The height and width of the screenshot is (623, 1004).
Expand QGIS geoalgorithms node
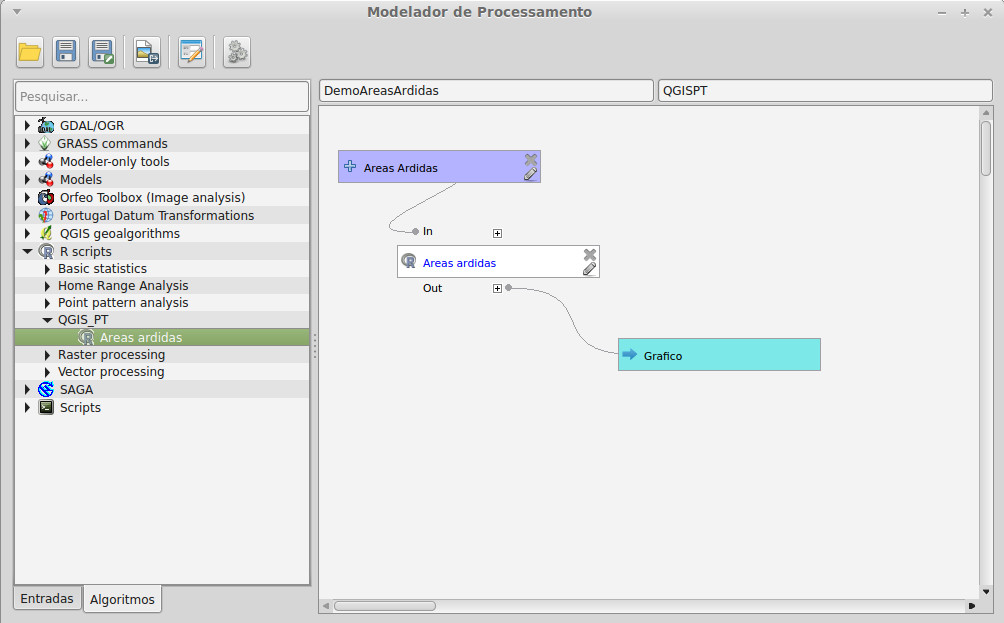27,233
